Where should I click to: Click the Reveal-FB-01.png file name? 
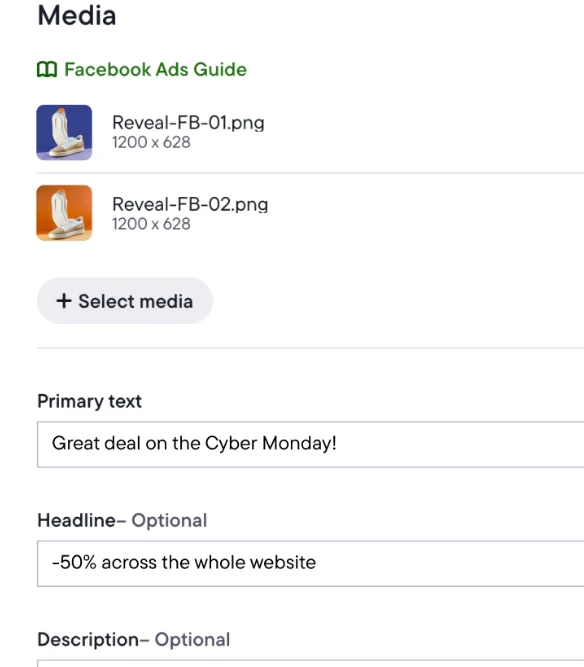pos(188,123)
